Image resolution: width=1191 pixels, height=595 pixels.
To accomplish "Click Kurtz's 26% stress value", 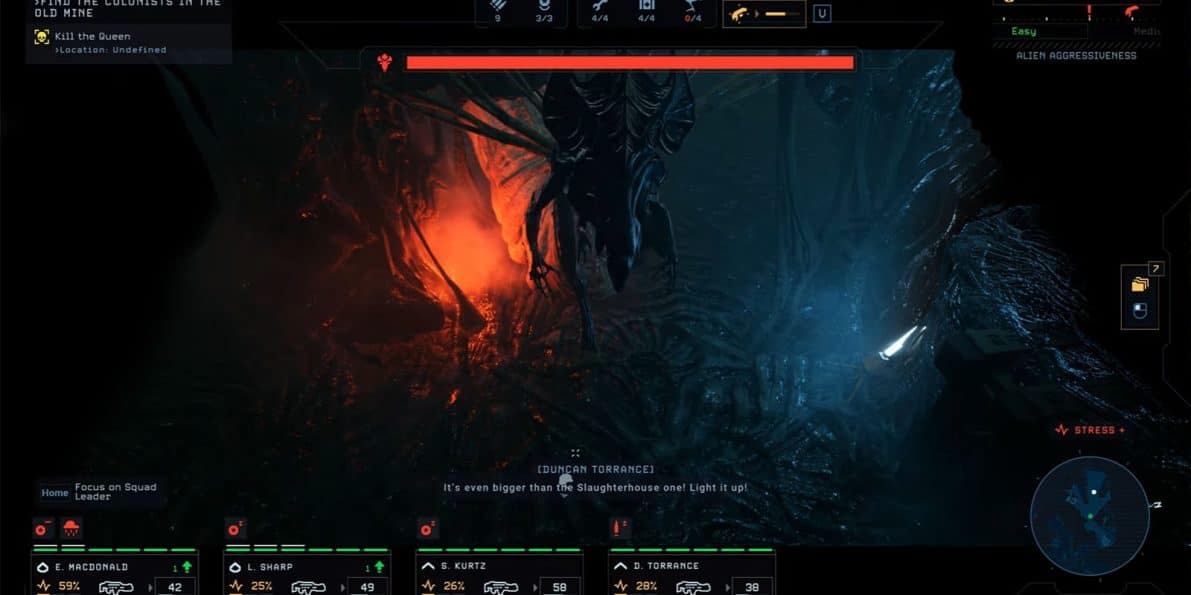I will click(x=453, y=586).
